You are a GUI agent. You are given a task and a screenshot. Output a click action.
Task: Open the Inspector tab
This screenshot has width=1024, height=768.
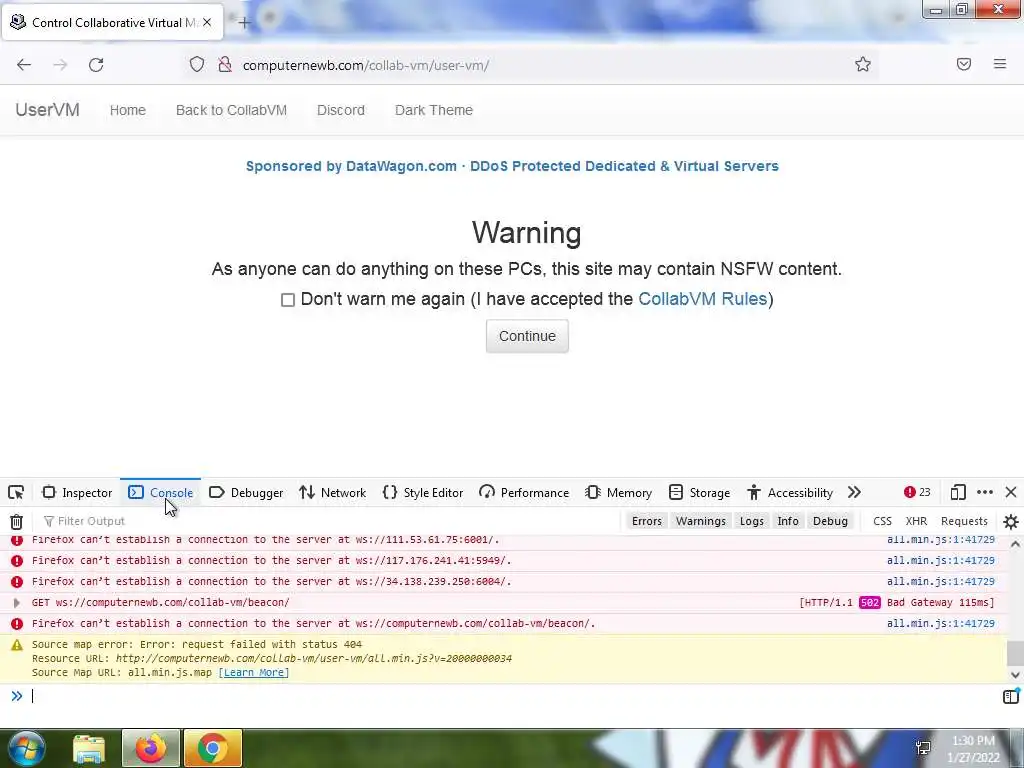click(x=77, y=492)
